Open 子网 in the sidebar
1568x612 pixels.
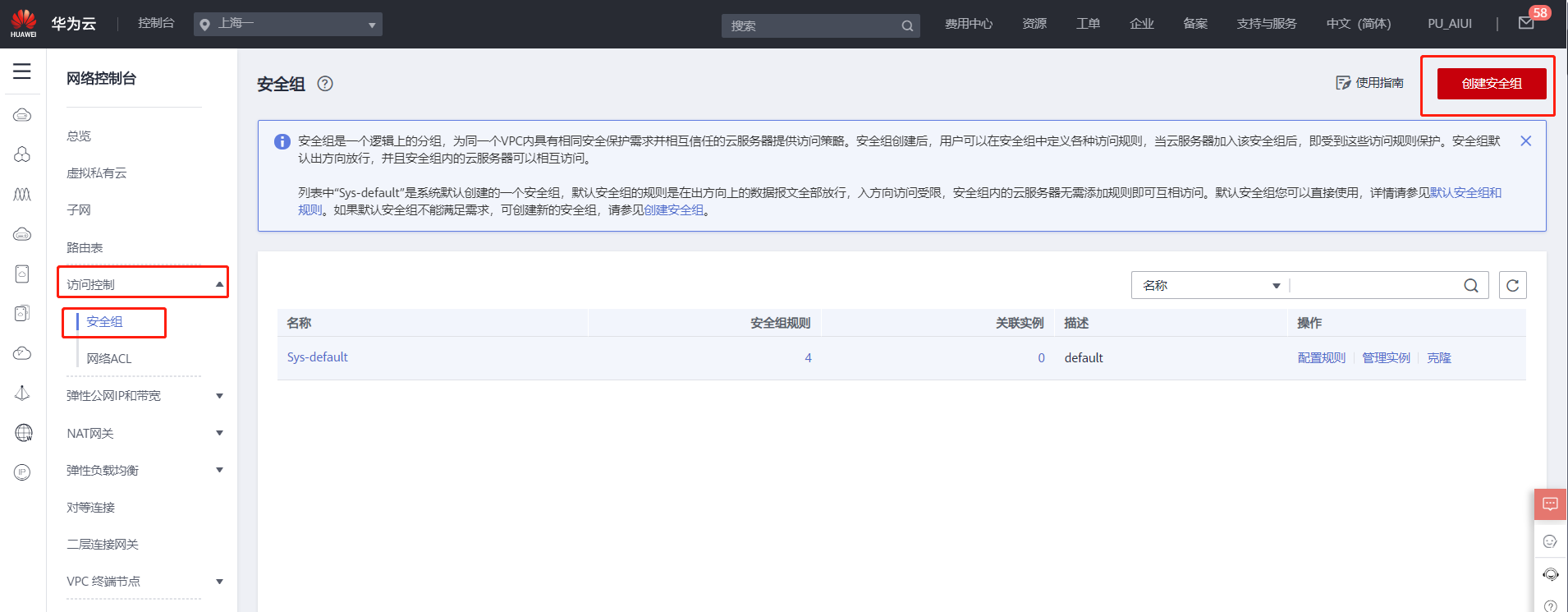(x=79, y=210)
